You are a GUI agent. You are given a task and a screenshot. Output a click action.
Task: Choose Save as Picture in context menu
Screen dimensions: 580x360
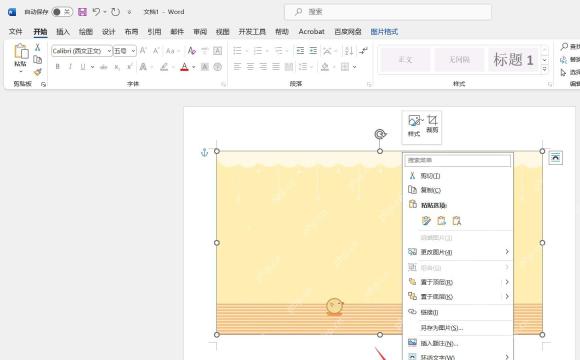pyautogui.click(x=458, y=328)
